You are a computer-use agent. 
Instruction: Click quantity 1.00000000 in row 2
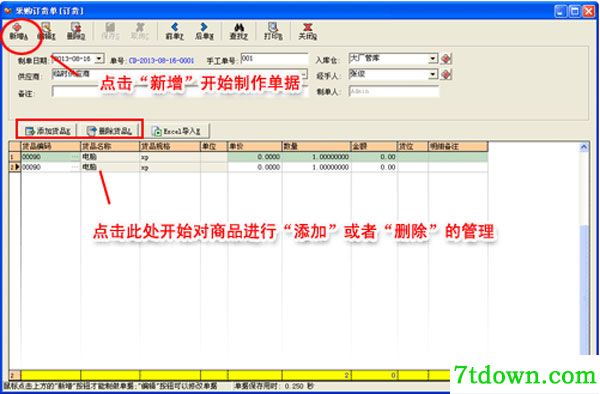[x=316, y=167]
